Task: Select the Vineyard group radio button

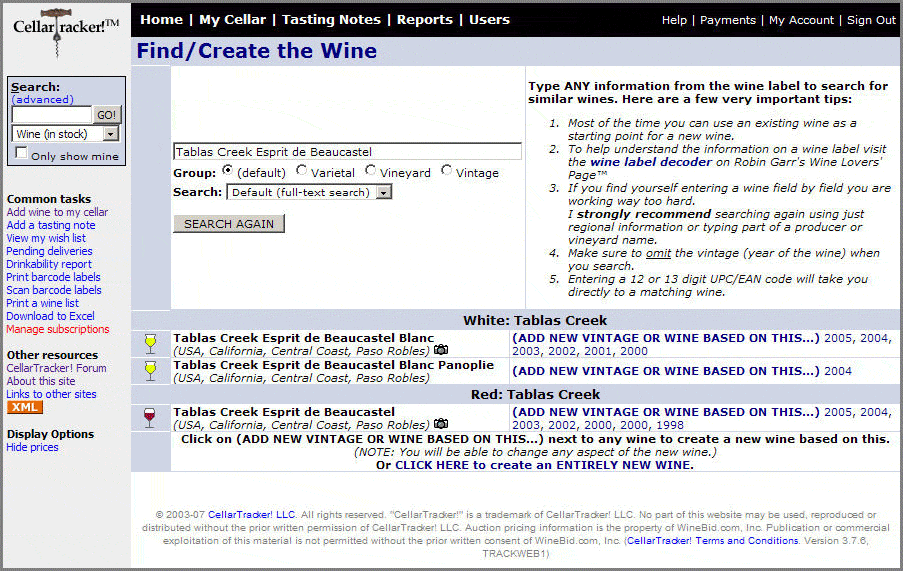Action: (370, 170)
